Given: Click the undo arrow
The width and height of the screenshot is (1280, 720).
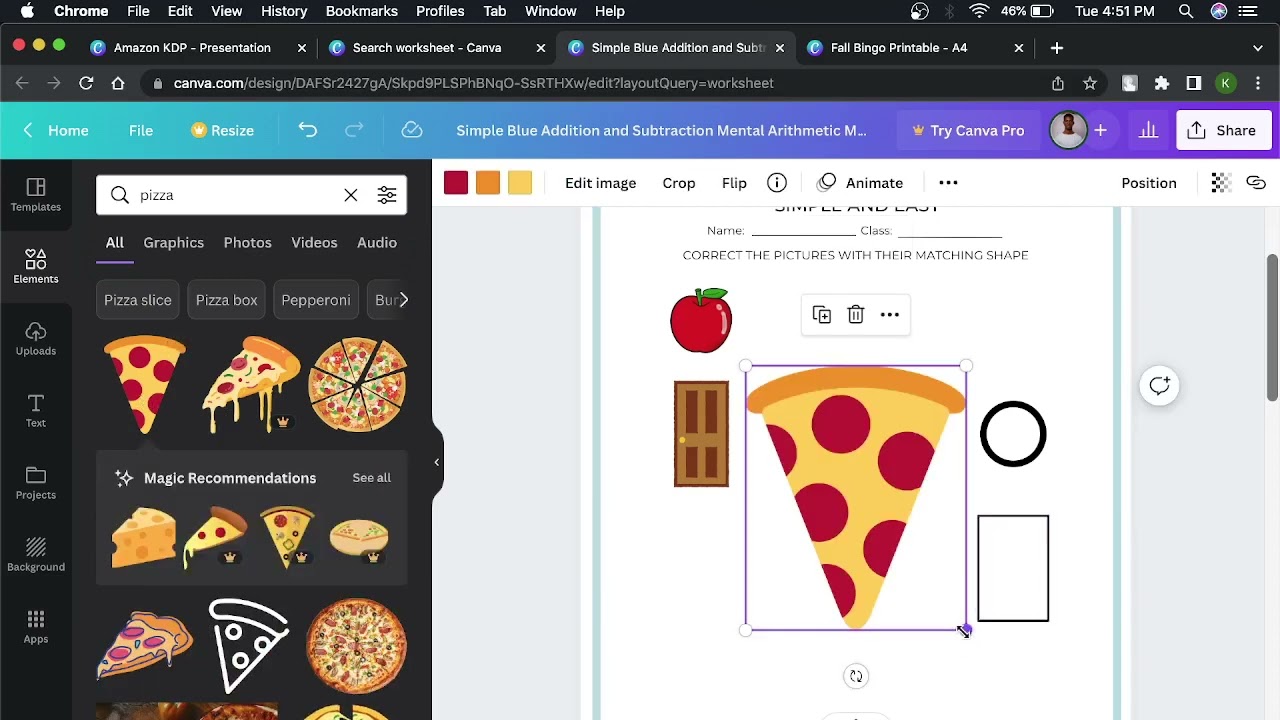Looking at the screenshot, I should [307, 130].
